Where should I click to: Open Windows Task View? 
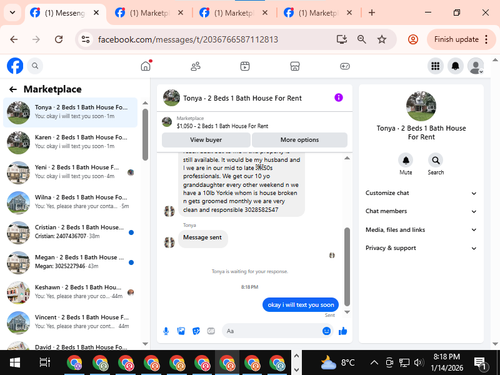[45, 363]
